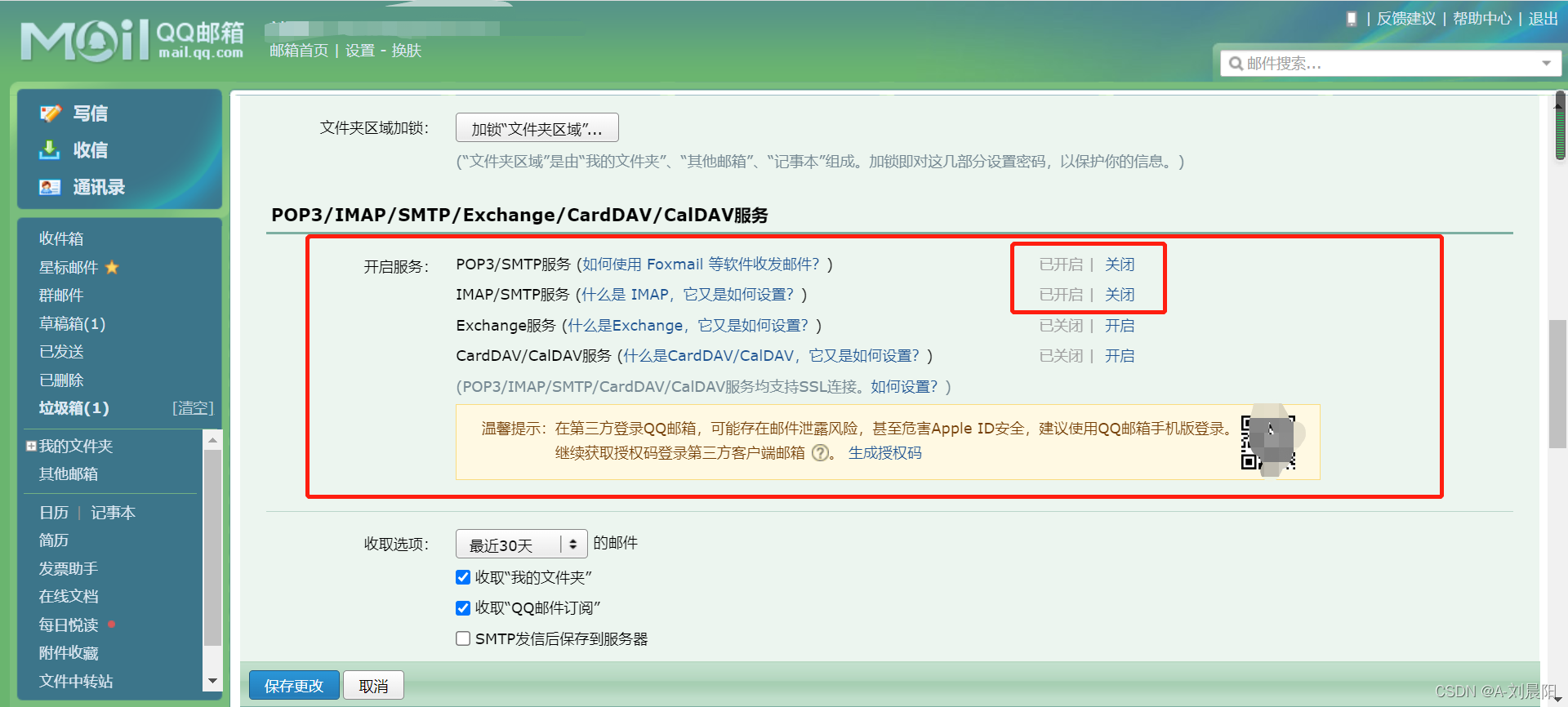Click 邮箱首页 in header

click(299, 51)
